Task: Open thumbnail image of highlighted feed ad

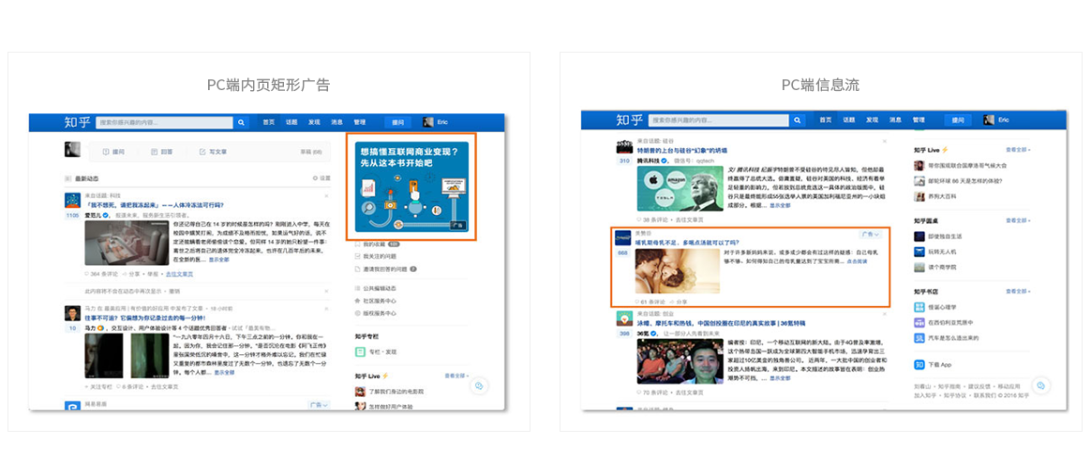Action: [x=676, y=269]
